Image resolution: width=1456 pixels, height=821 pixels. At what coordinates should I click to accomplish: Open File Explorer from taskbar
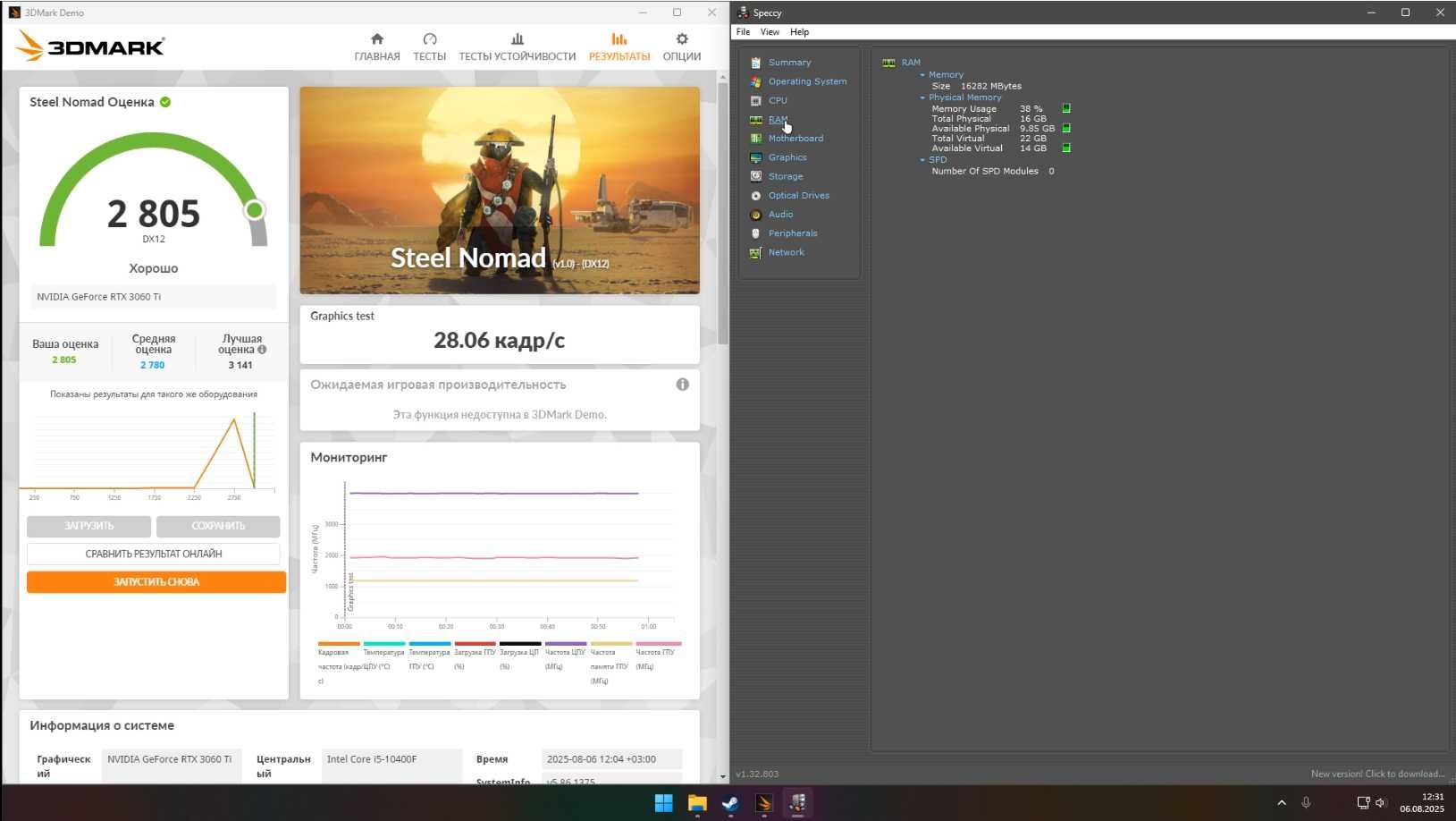pyautogui.click(x=697, y=803)
